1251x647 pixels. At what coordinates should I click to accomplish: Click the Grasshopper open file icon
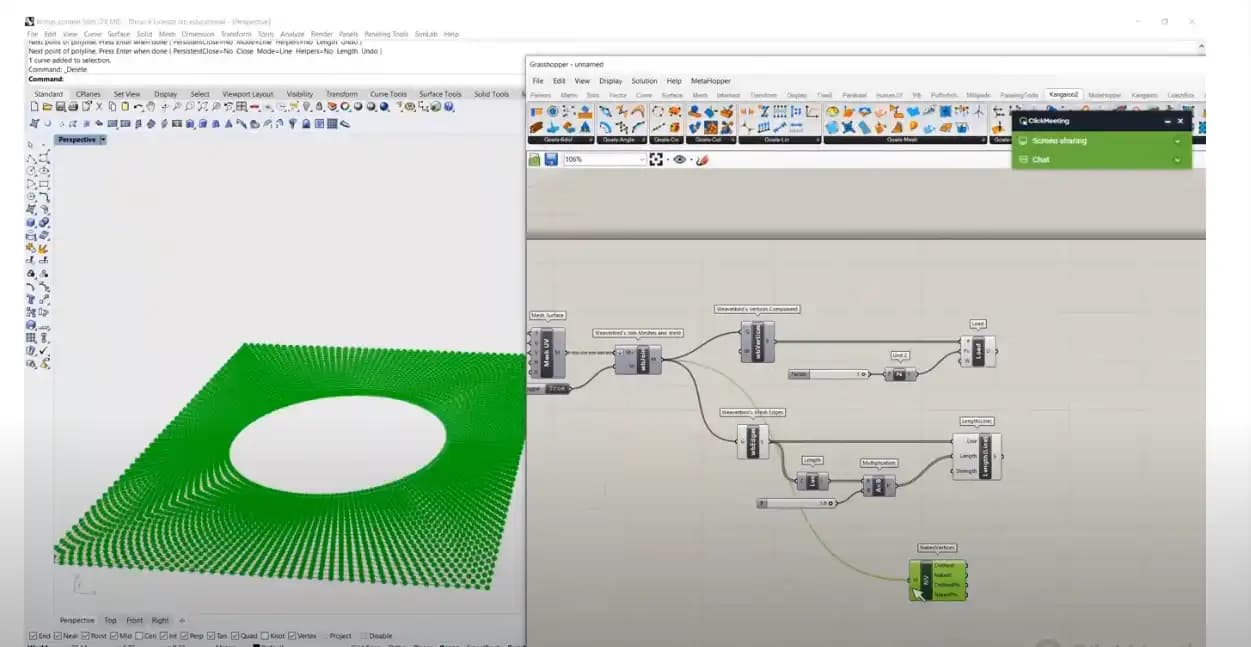tap(535, 159)
